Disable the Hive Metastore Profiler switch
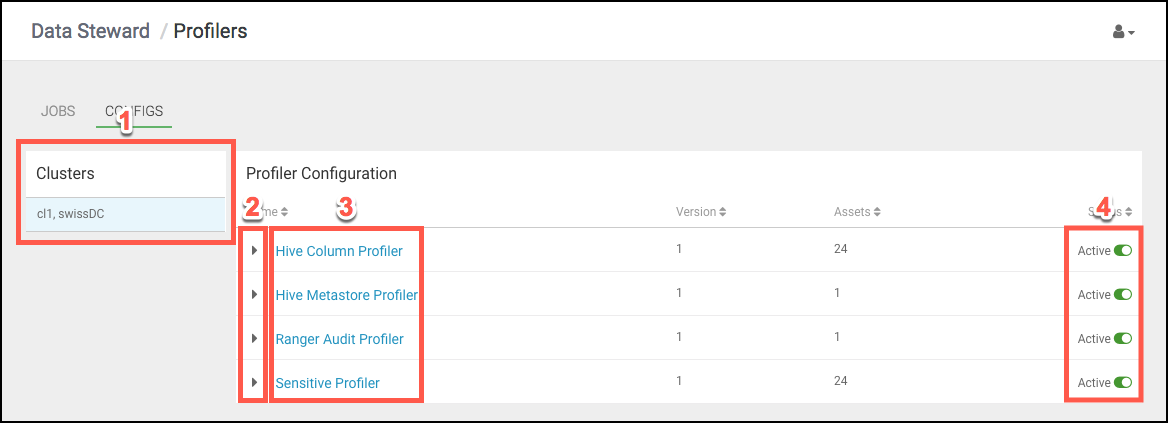Screen dimensions: 1168x423 [x=1123, y=295]
